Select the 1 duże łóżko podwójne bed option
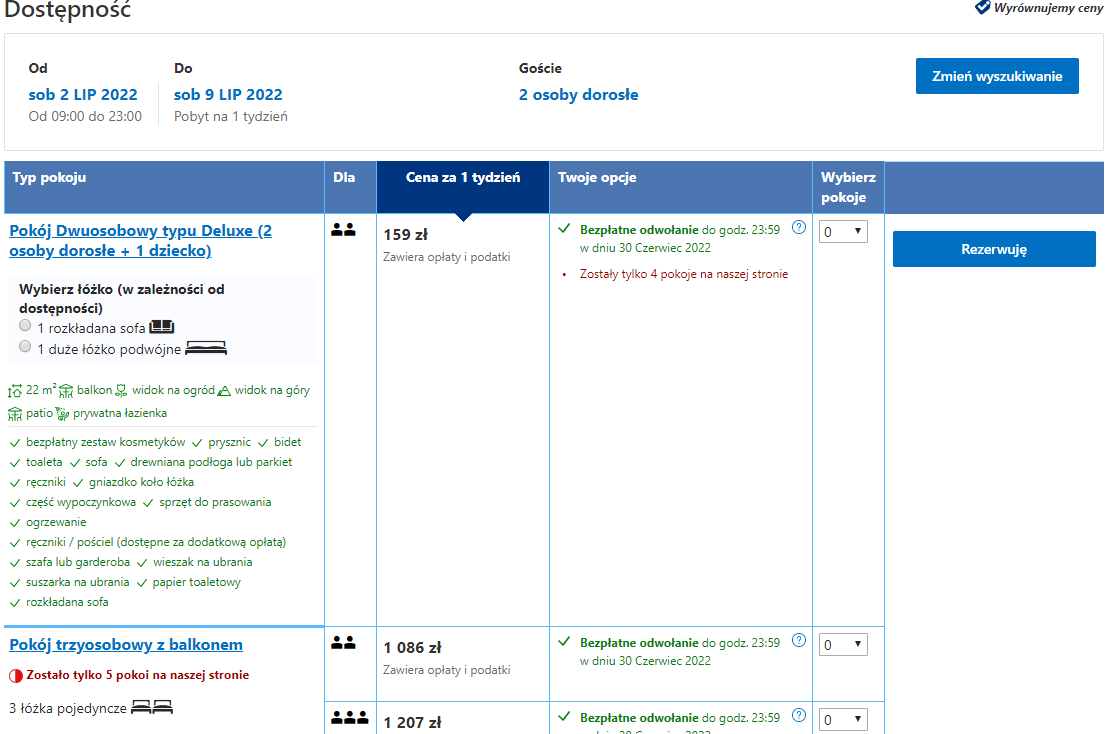 coord(25,346)
